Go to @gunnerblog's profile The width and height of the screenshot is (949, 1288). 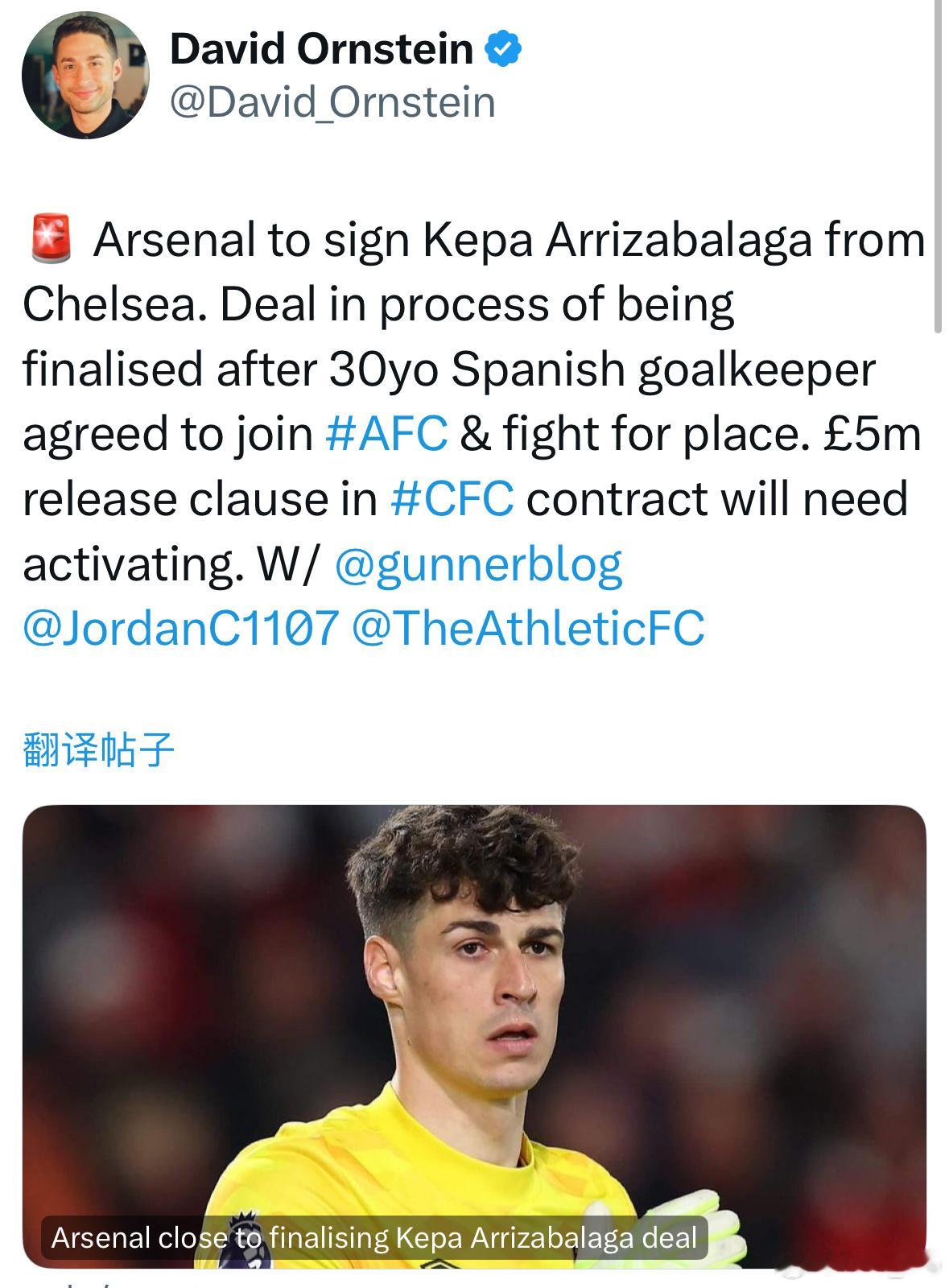(478, 565)
